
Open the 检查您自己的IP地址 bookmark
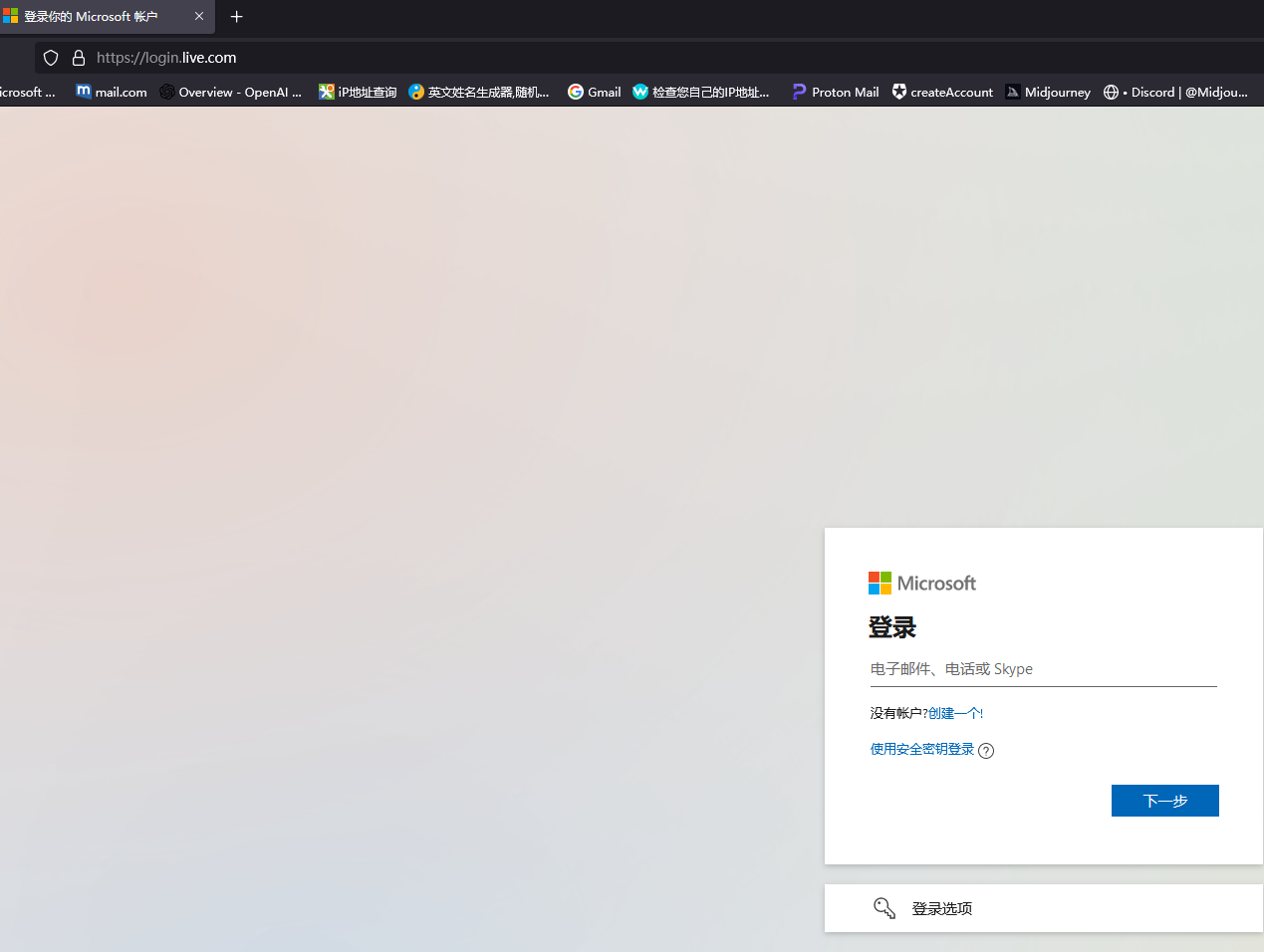(701, 92)
